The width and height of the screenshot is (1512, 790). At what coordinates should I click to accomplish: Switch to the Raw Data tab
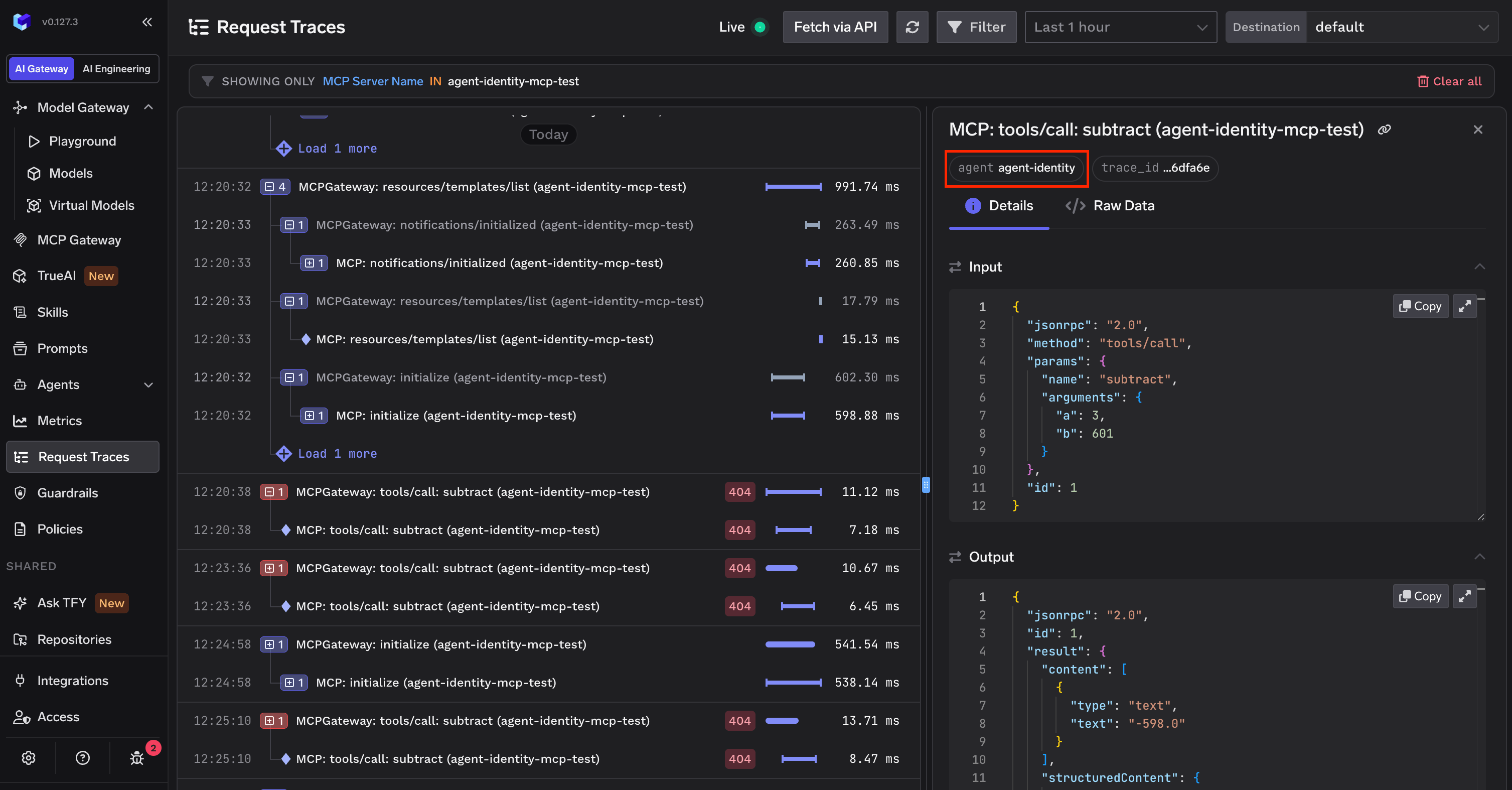point(1109,206)
